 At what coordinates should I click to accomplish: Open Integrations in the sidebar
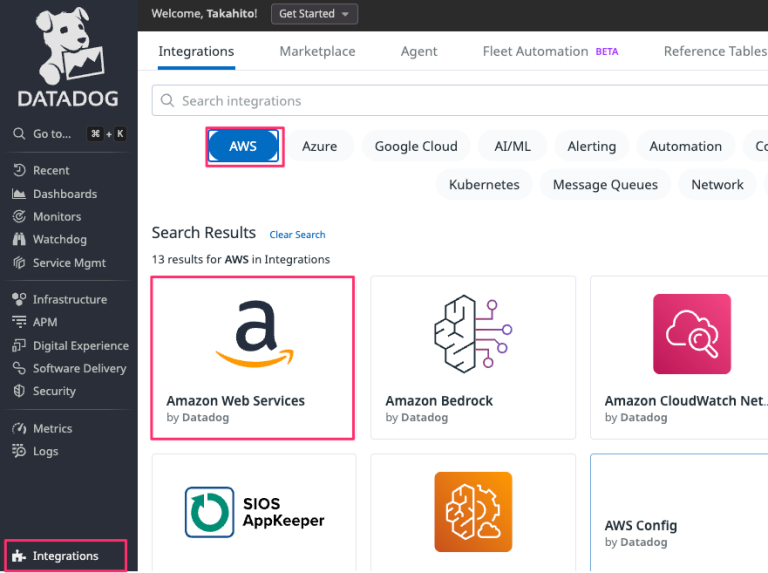click(x=66, y=556)
